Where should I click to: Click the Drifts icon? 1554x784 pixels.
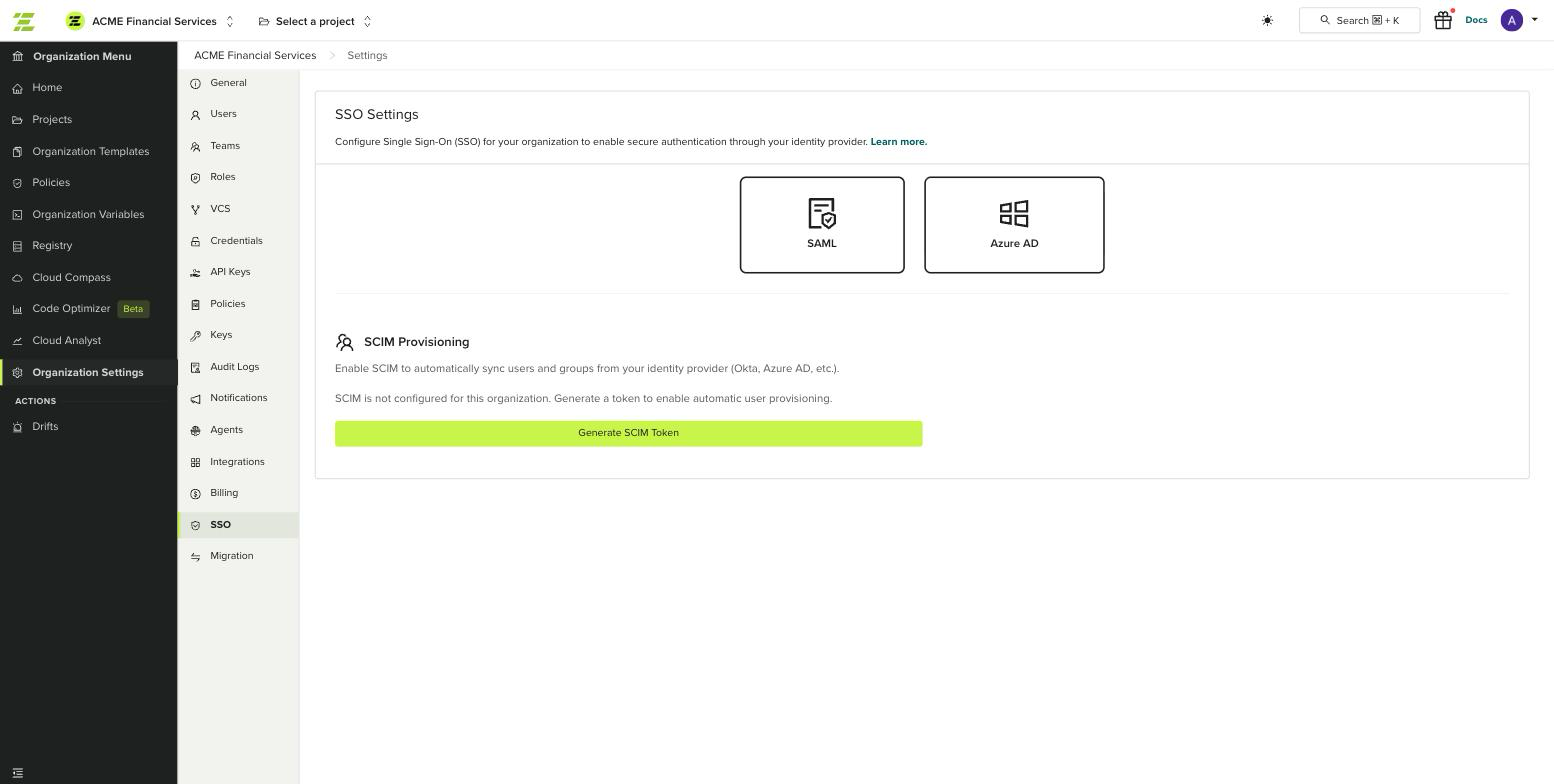[17, 427]
